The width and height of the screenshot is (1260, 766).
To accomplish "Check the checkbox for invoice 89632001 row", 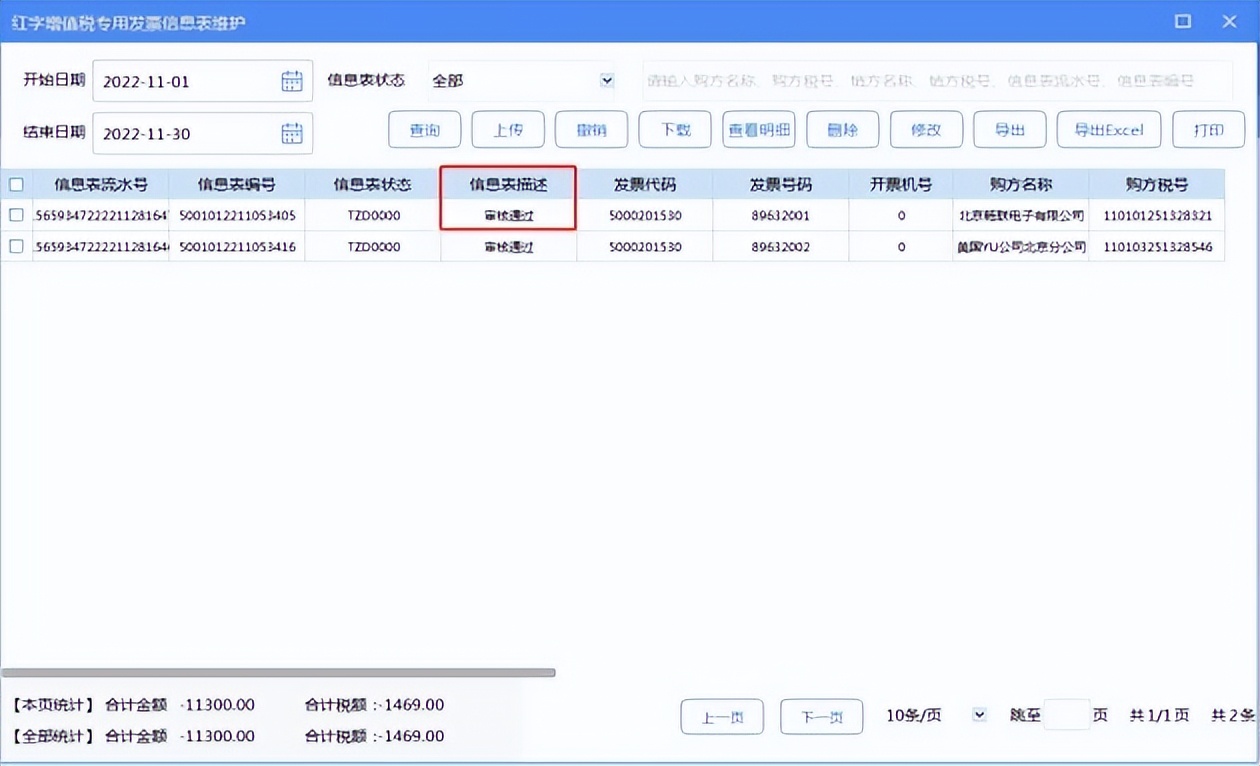I will [15, 215].
